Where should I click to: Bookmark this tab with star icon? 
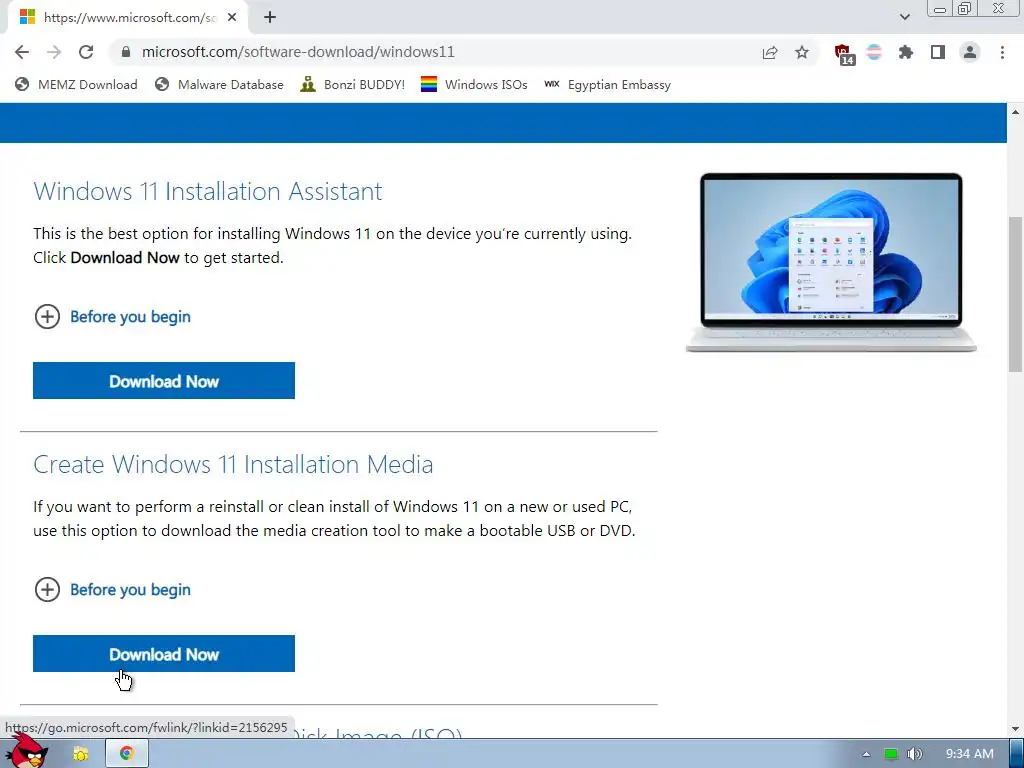coord(802,52)
